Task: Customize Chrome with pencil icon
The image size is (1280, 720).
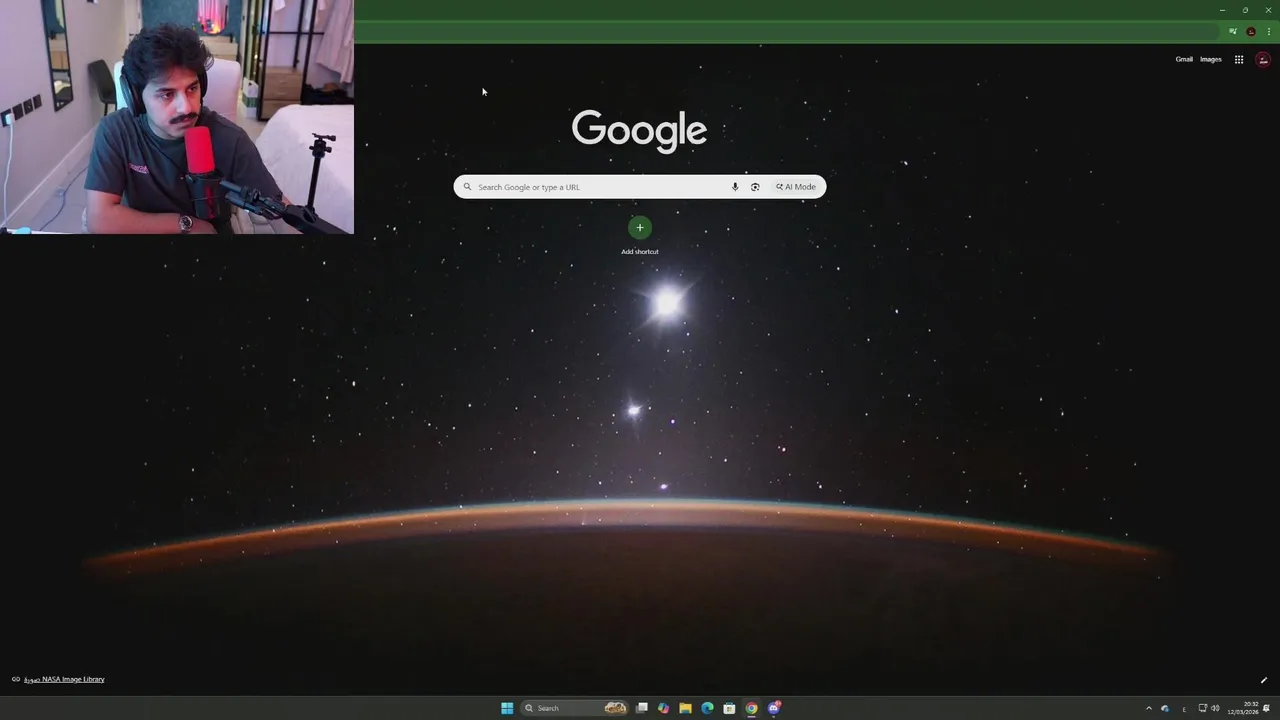Action: pos(1264,681)
